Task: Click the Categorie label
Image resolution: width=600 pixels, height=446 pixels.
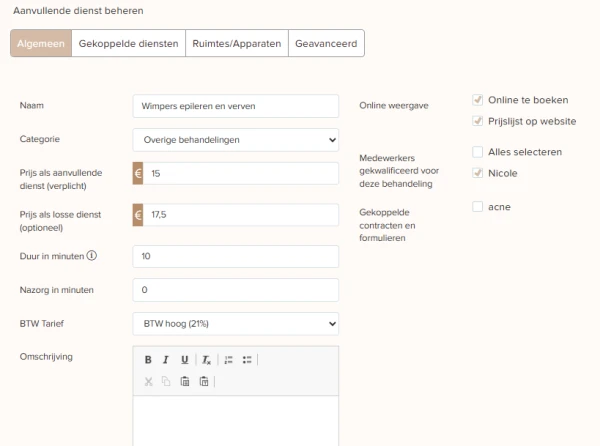Action: tap(40, 139)
